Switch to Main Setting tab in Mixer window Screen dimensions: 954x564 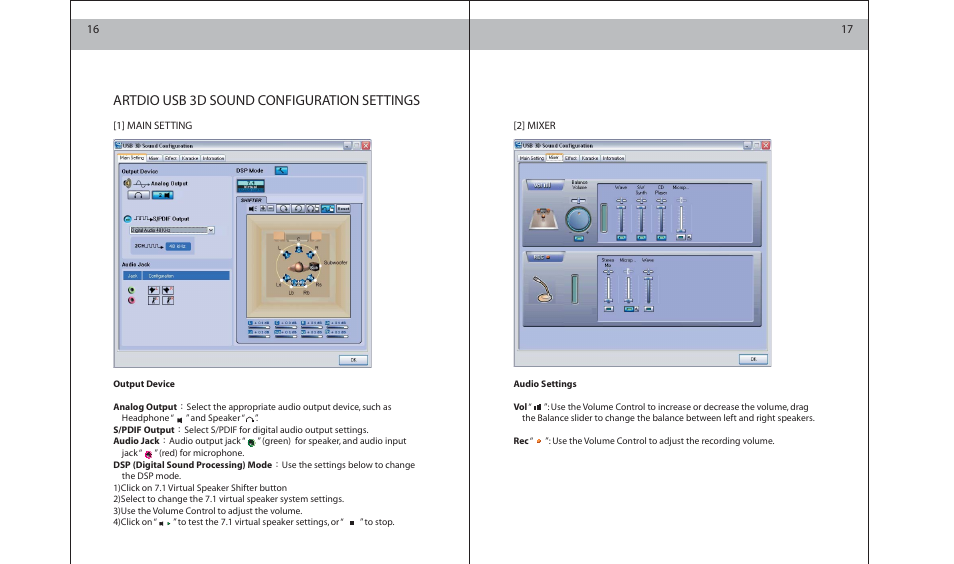[x=532, y=158]
